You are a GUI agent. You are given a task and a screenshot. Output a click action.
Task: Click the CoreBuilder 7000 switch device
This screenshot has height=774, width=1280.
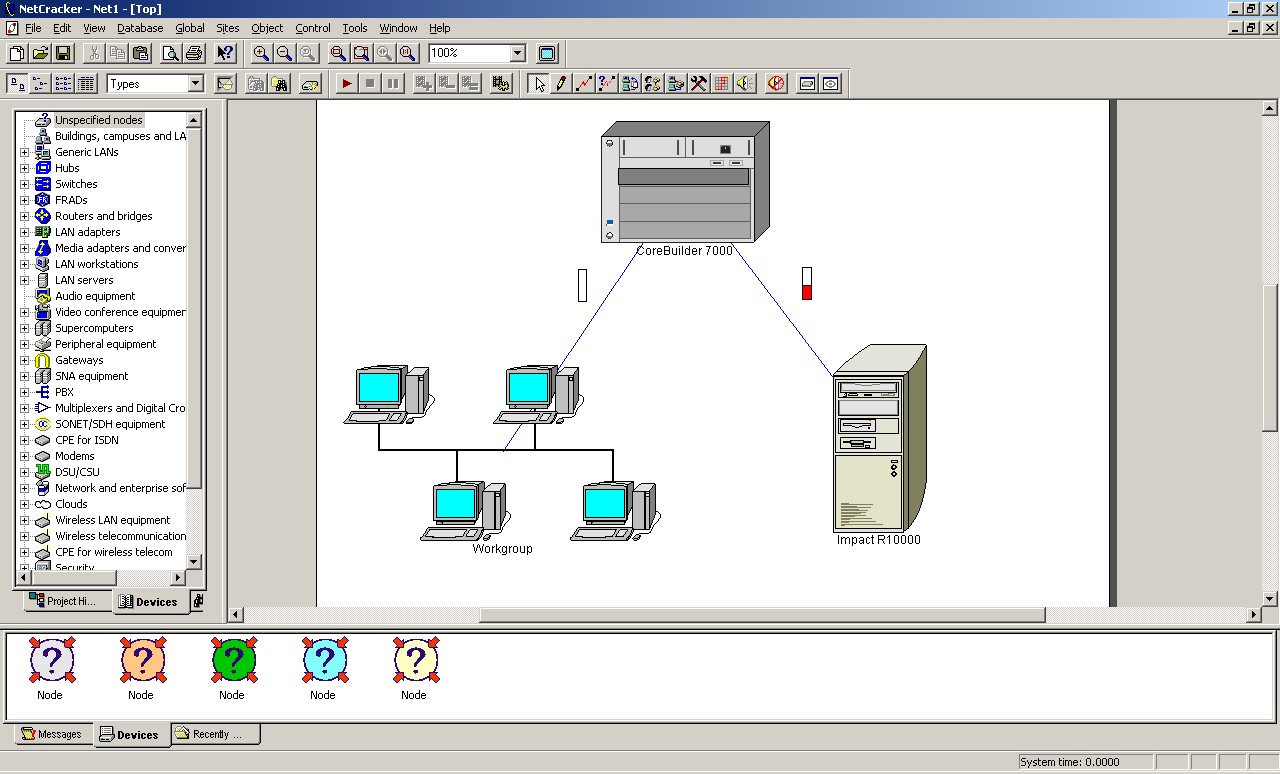coord(685,182)
